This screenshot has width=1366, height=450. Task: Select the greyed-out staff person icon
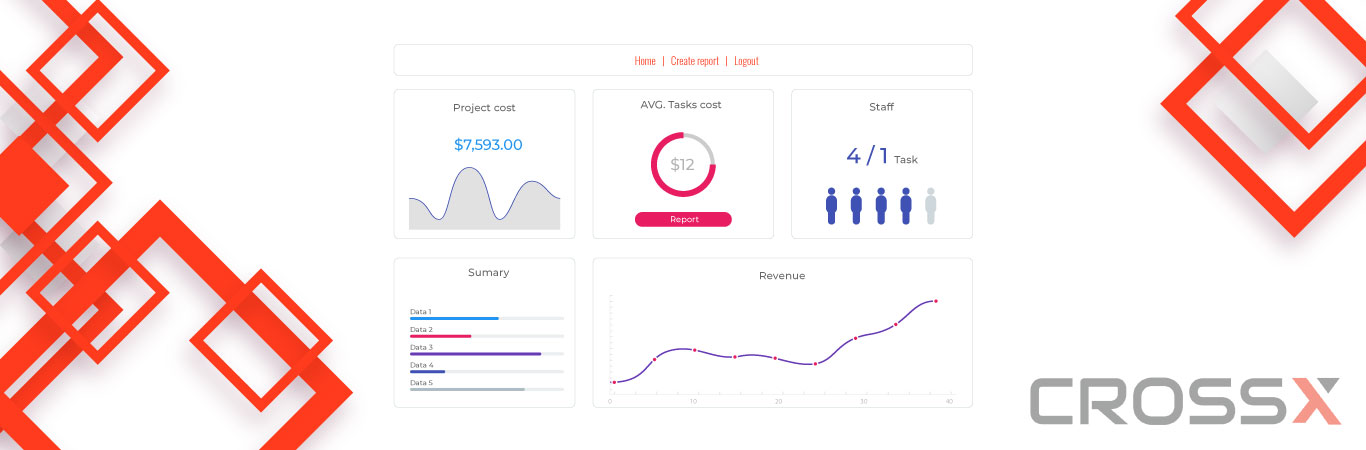931,206
